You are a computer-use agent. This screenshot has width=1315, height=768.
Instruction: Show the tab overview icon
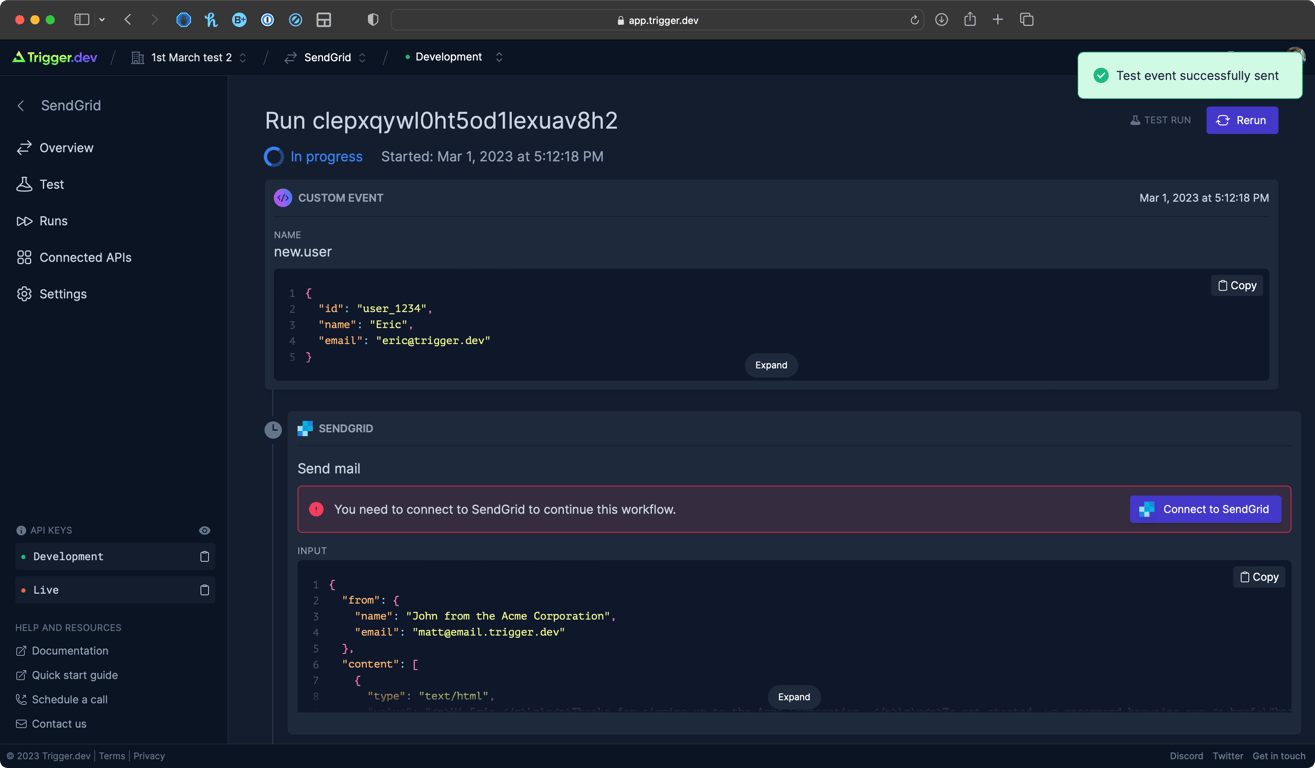1026,20
